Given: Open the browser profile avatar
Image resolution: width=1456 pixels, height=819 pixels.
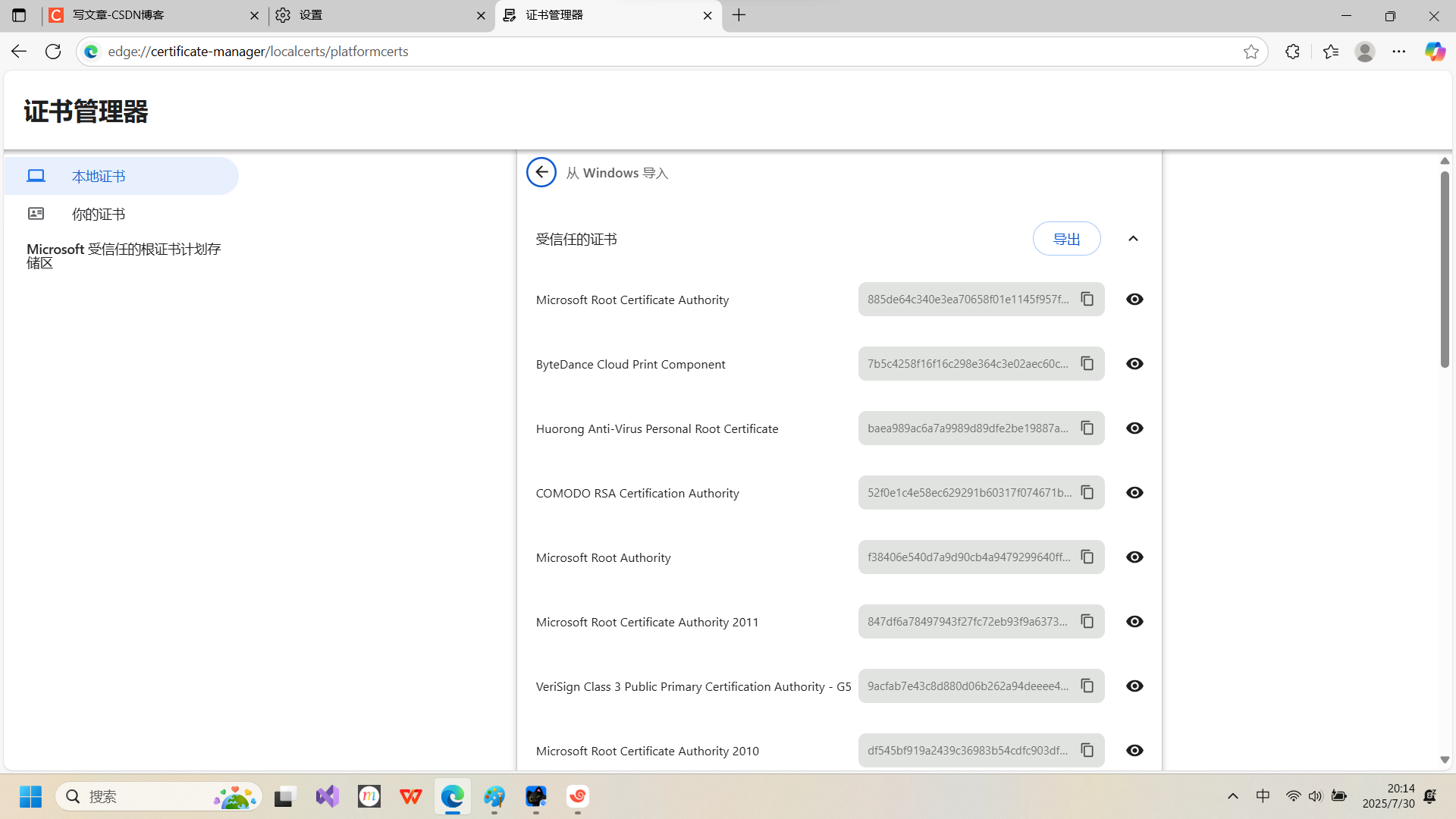Looking at the screenshot, I should (x=1365, y=52).
